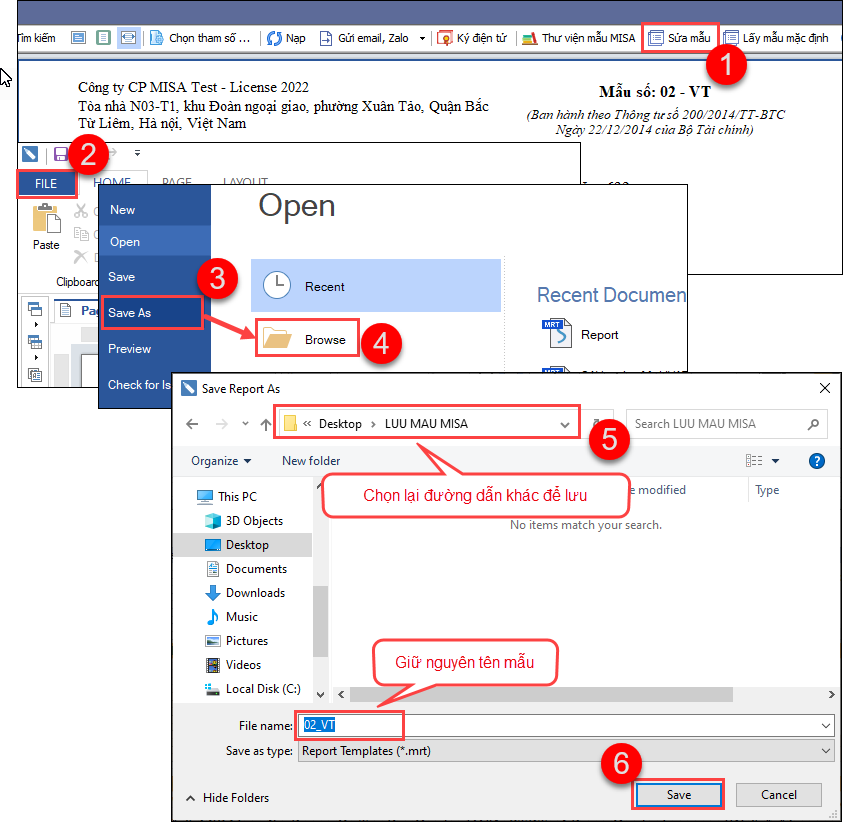Click the Save button
843x822 pixels.
tap(678, 795)
